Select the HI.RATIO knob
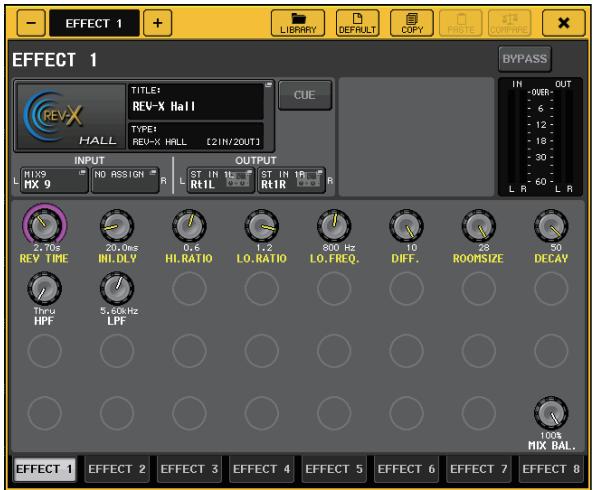Screen dimensions: 593x490 click(x=189, y=226)
